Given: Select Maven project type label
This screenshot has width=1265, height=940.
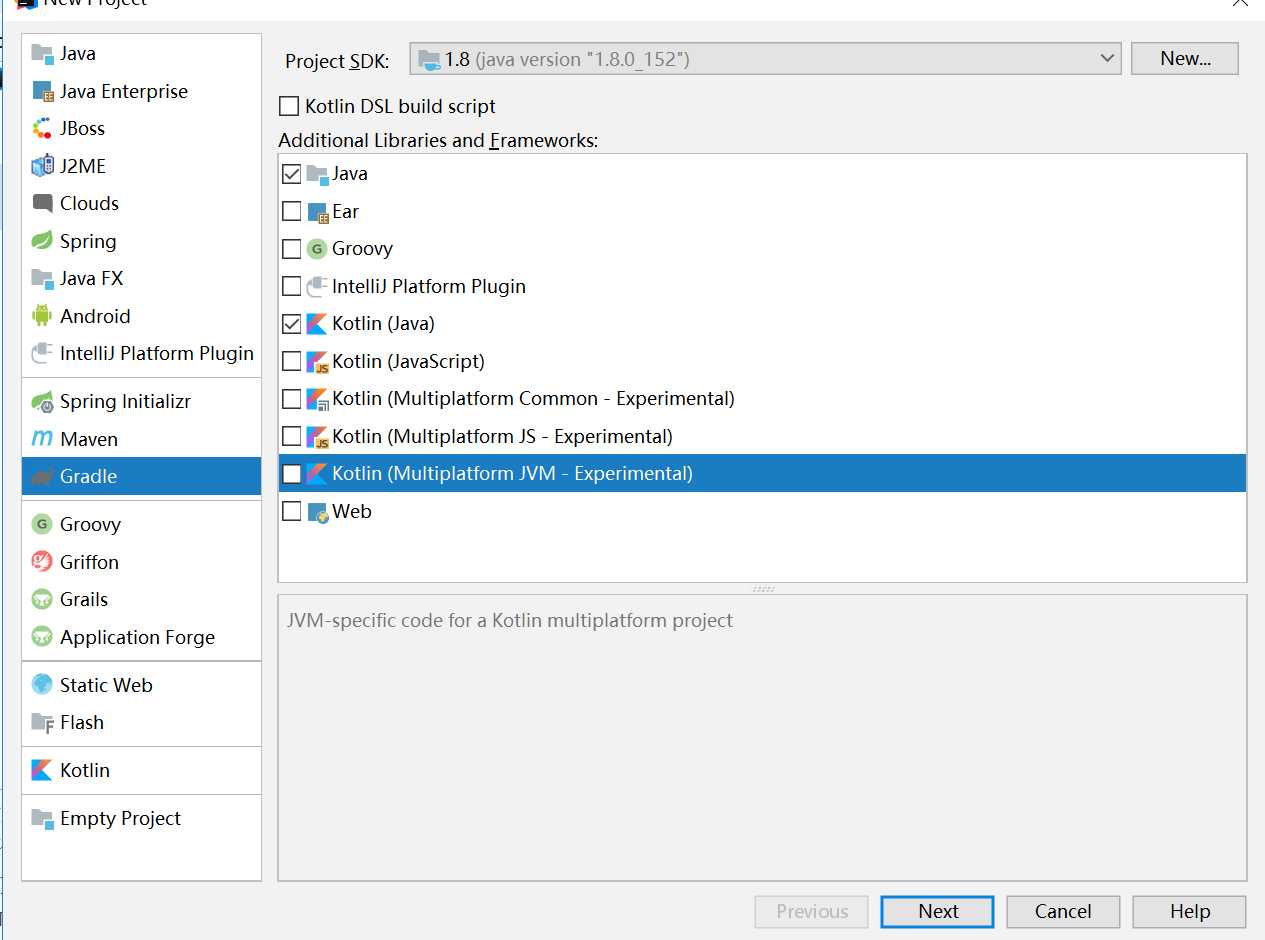Looking at the screenshot, I should (89, 439).
